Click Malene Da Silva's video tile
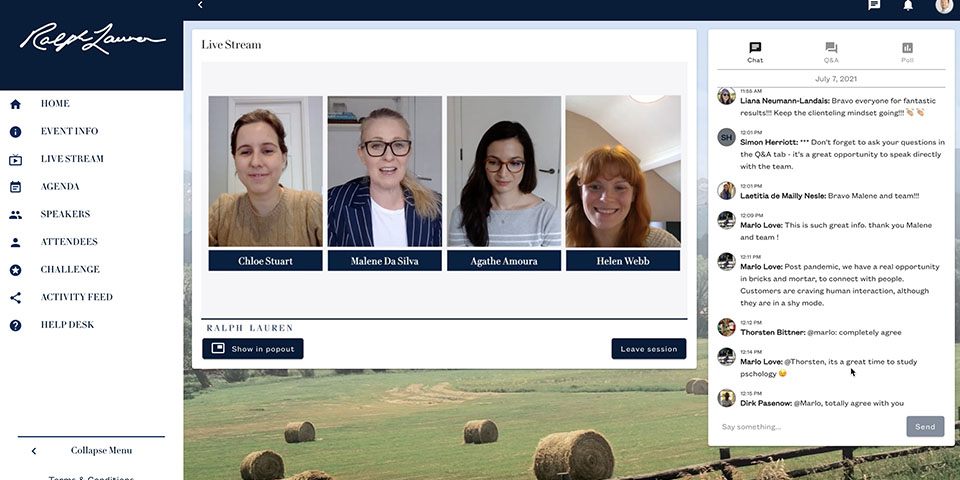This screenshot has height=480, width=960. [384, 171]
